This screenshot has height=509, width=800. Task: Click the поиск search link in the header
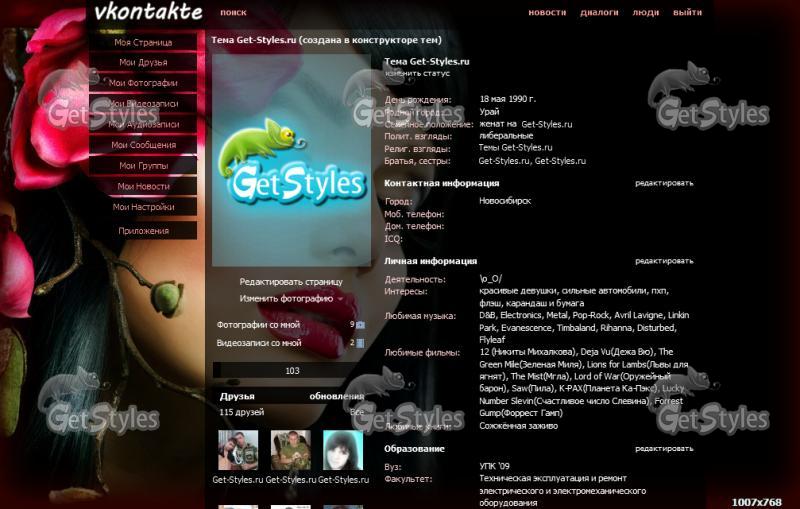(233, 13)
